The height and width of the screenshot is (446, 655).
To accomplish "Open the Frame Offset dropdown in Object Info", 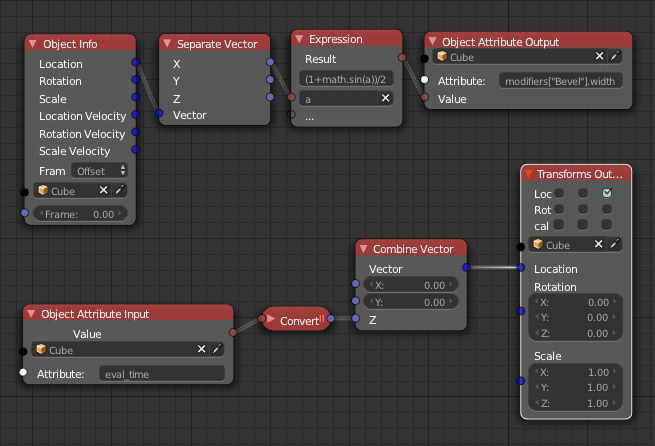I will click(99, 170).
